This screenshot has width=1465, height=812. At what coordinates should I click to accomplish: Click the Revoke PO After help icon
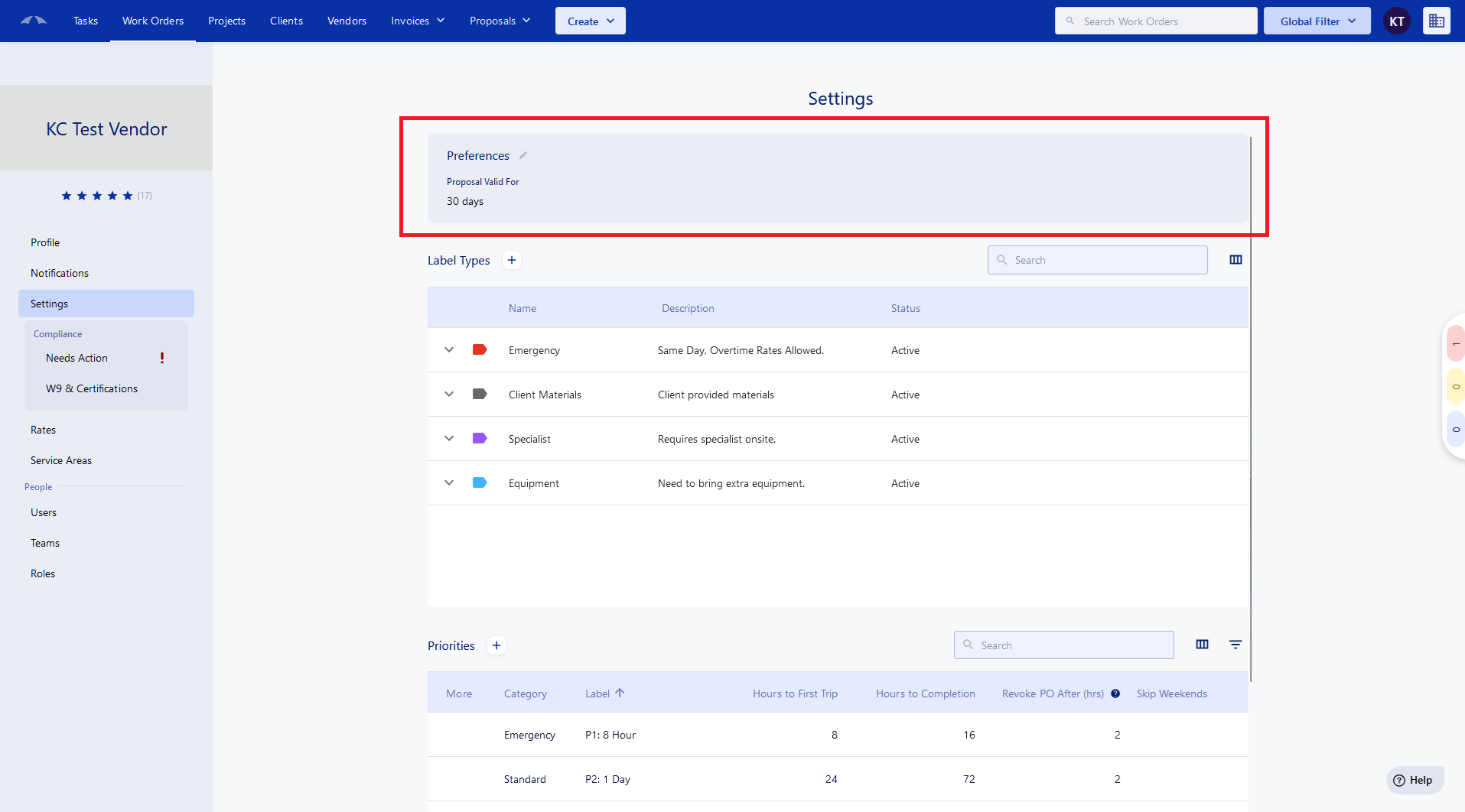coord(1115,693)
